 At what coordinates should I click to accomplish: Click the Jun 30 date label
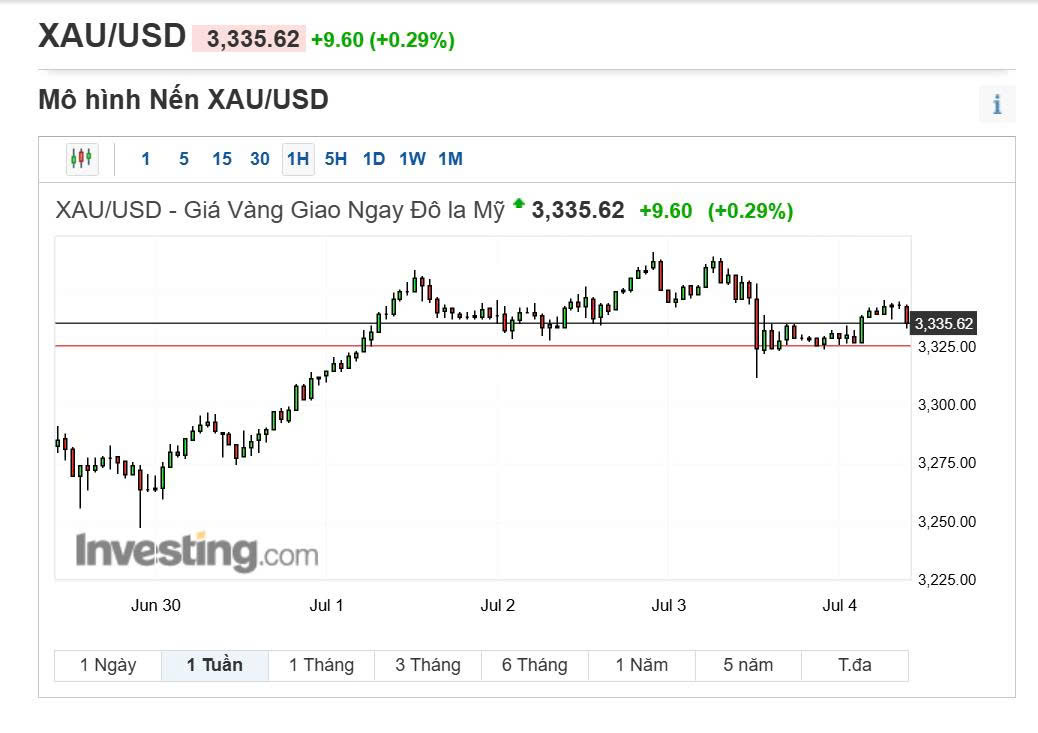pyautogui.click(x=156, y=605)
